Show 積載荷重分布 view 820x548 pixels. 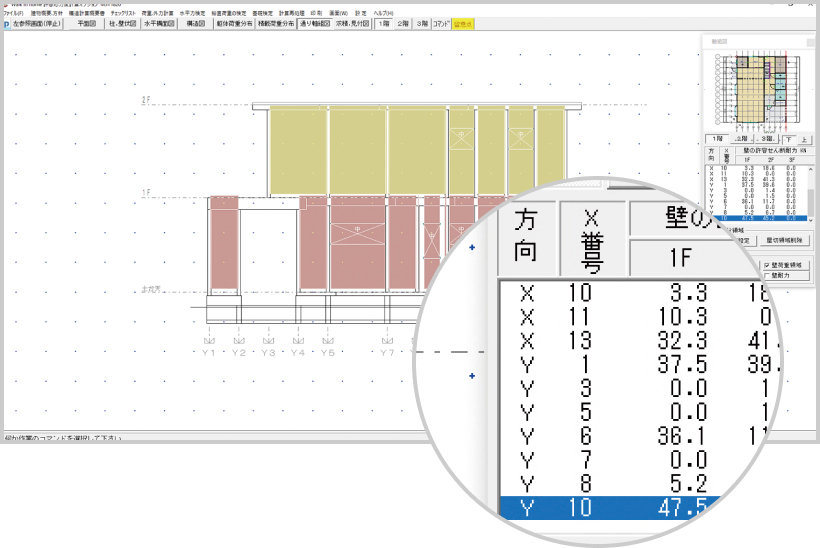coord(276,24)
